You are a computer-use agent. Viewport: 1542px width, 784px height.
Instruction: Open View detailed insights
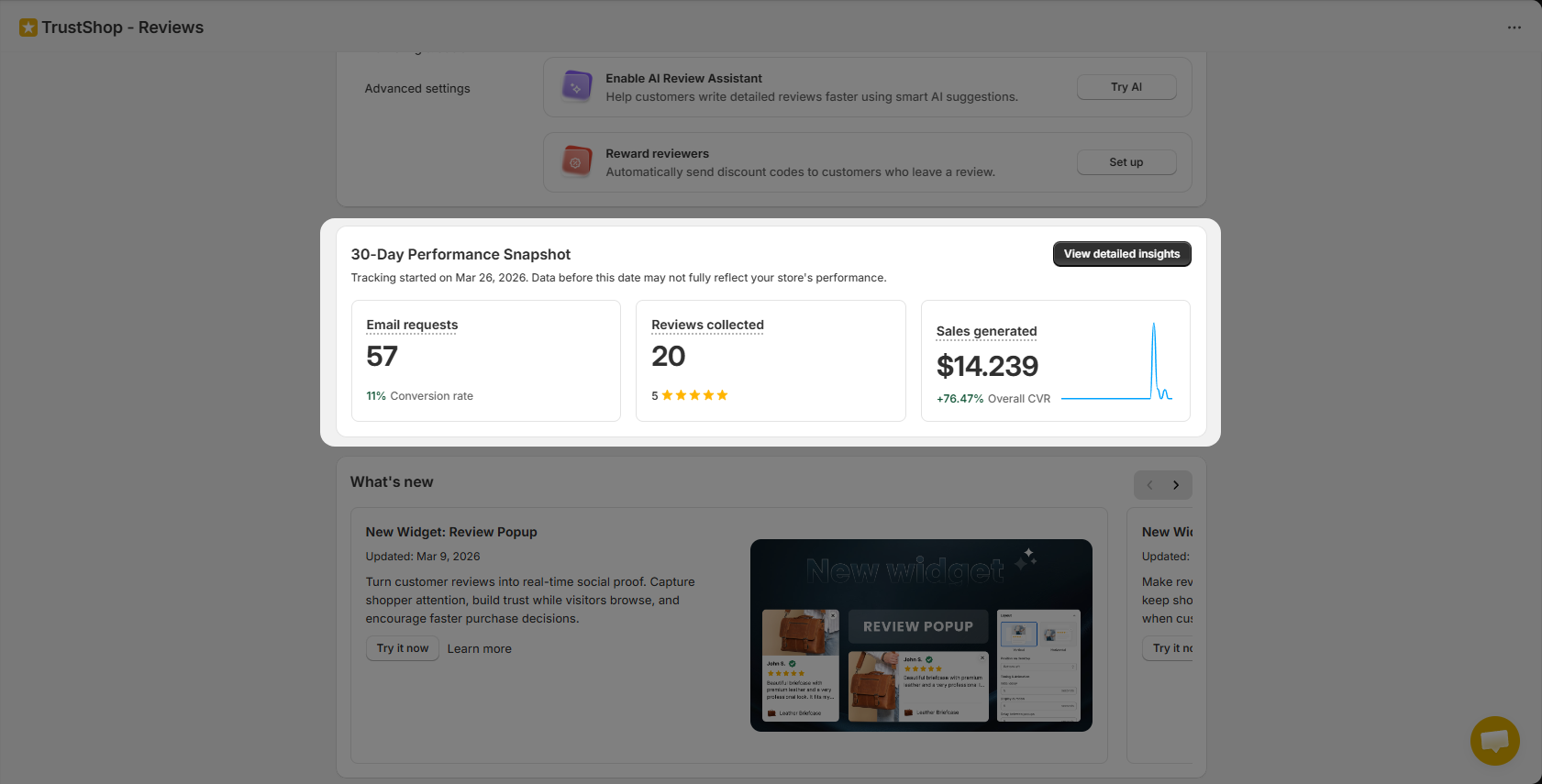[1121, 254]
